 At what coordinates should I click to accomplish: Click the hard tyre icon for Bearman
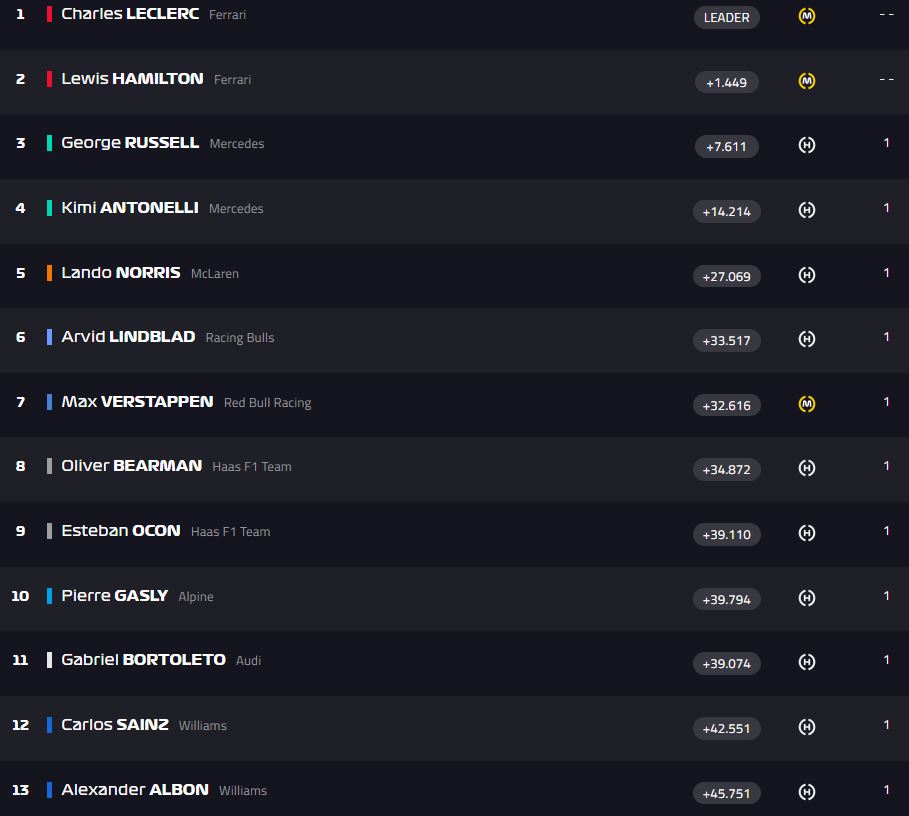[x=807, y=468]
